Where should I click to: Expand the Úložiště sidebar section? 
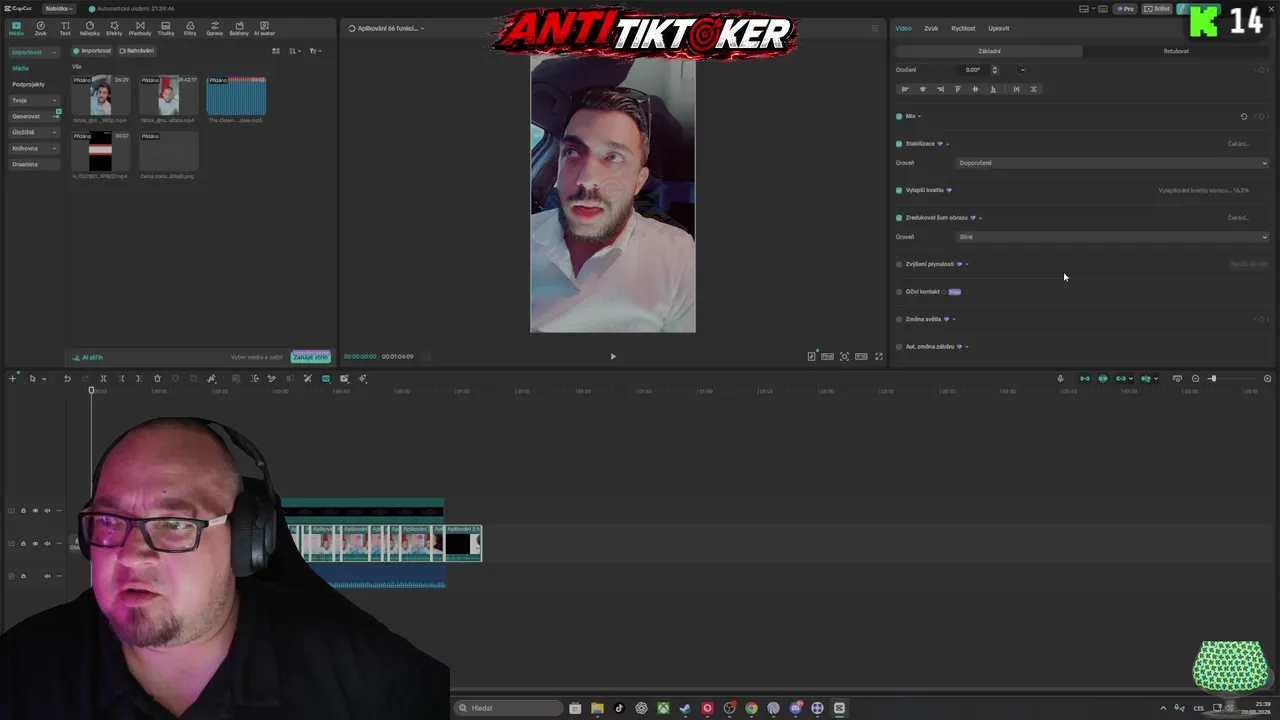34,132
